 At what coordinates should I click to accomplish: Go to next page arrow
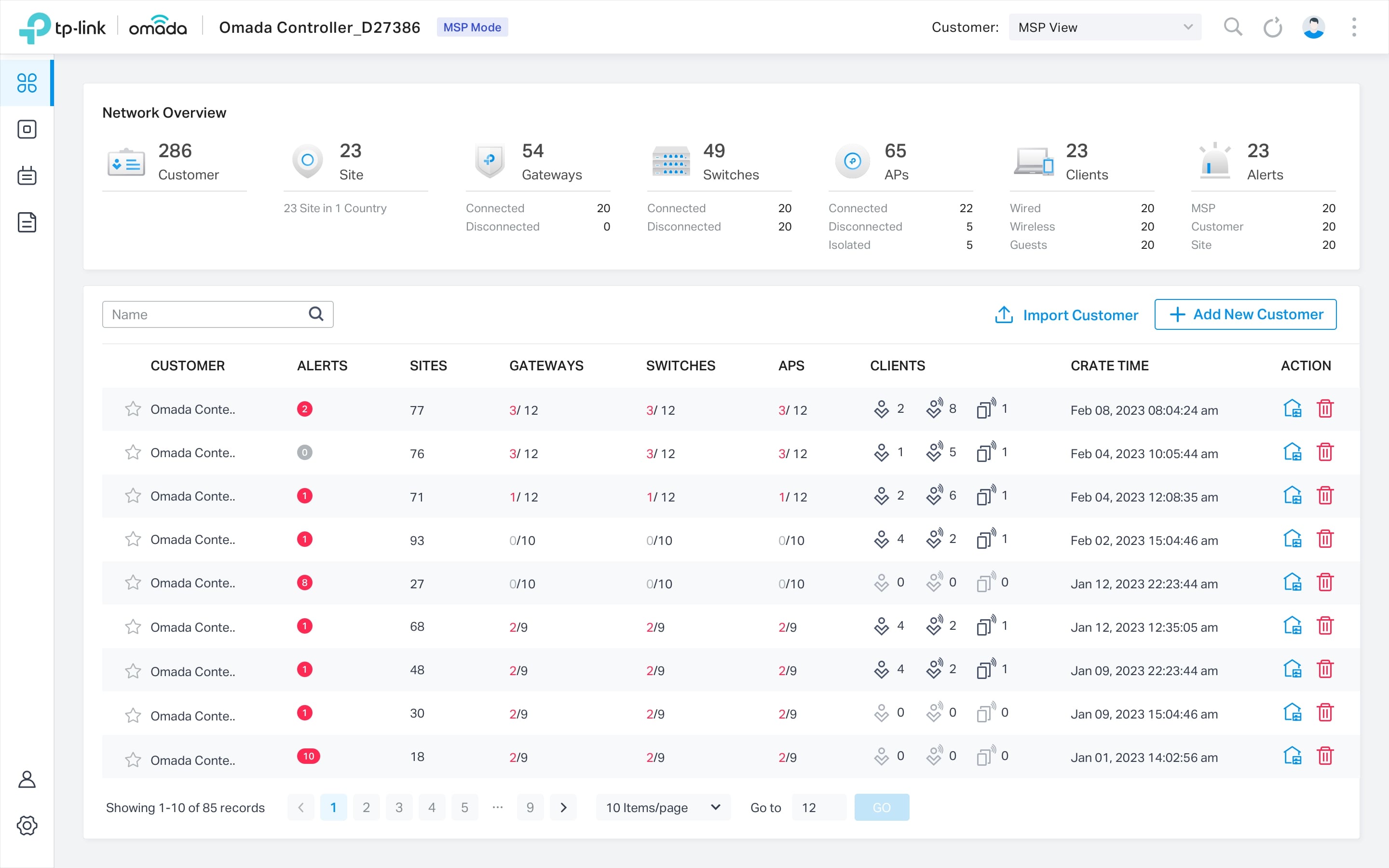(563, 807)
